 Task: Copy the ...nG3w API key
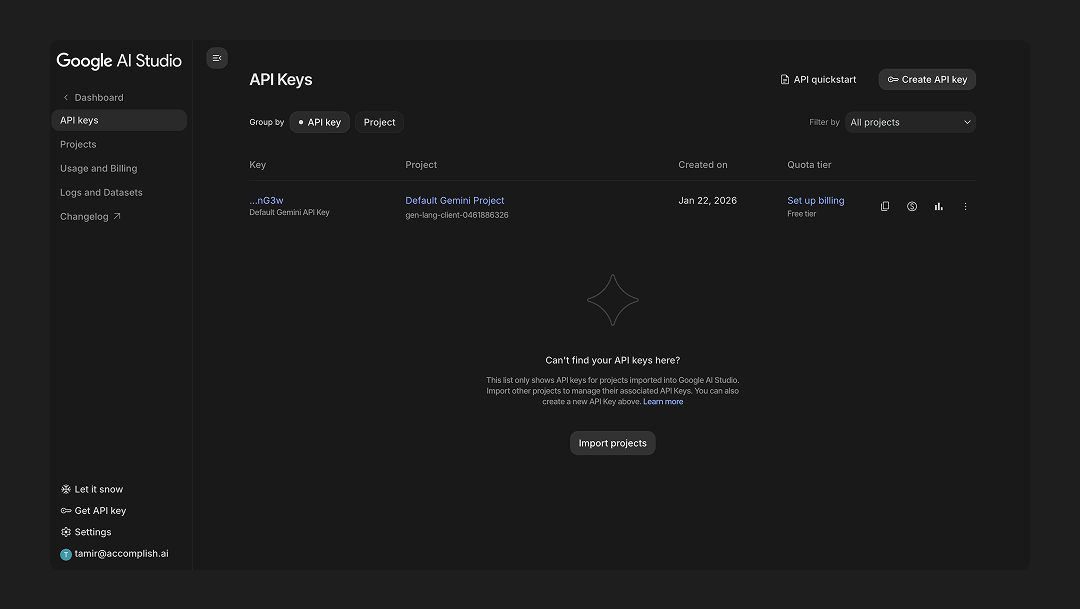point(885,206)
